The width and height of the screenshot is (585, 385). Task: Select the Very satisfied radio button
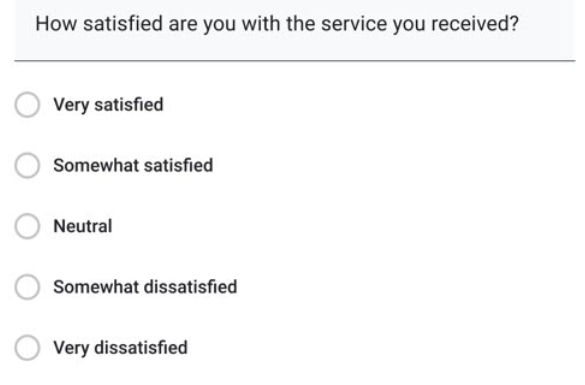coord(27,105)
